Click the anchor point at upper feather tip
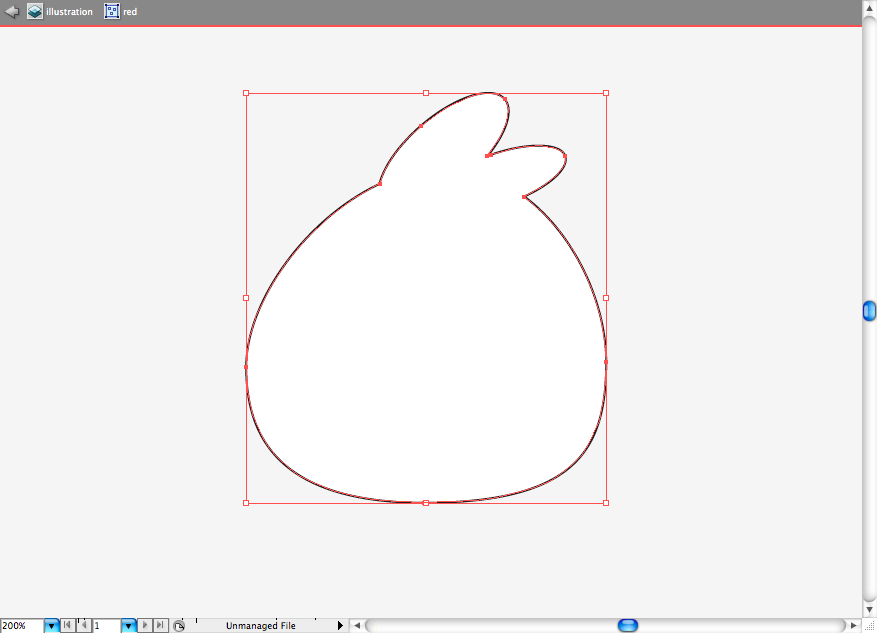Viewport: 877px width, 633px height. click(x=506, y=100)
